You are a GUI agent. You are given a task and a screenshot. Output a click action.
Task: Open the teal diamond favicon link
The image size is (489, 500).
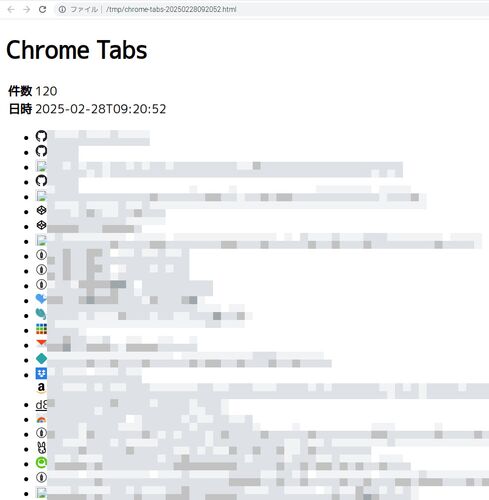[x=41, y=359]
